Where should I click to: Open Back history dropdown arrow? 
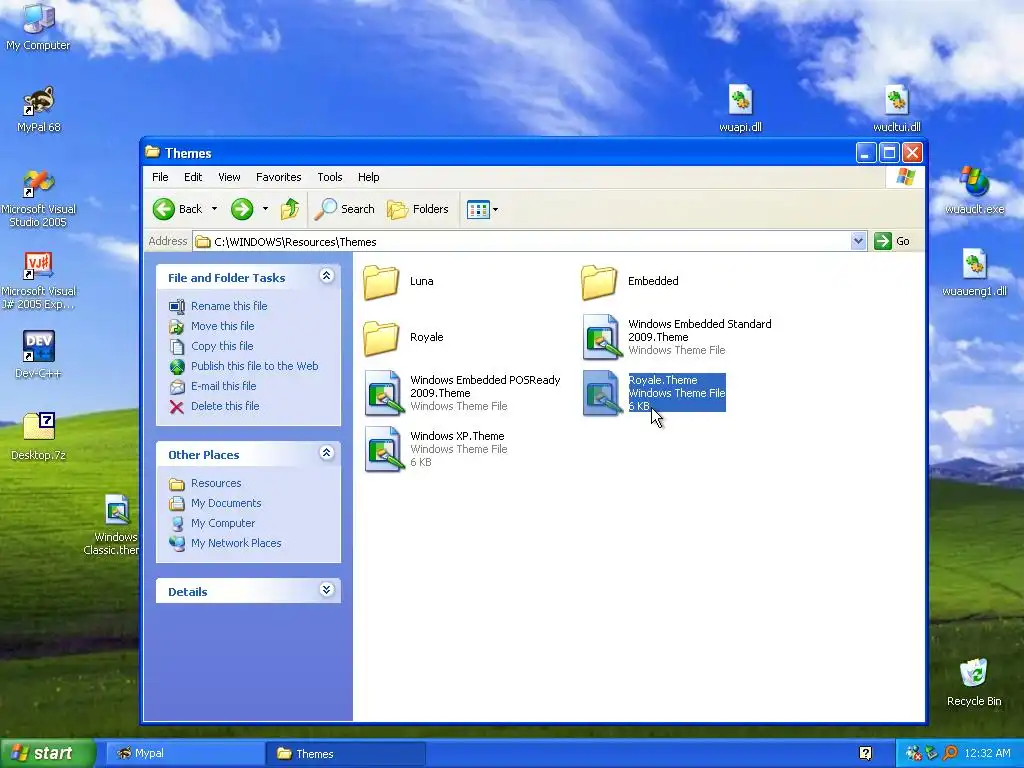[214, 209]
